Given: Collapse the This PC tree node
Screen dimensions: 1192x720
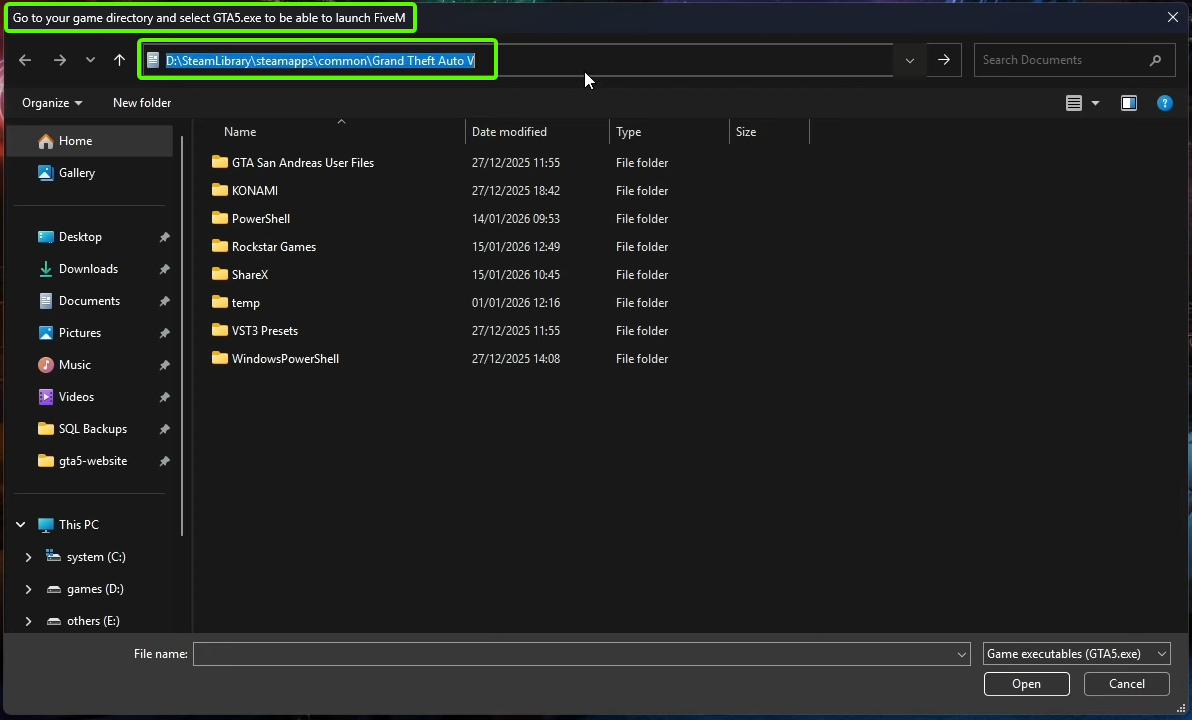Looking at the screenshot, I should coord(21,525).
